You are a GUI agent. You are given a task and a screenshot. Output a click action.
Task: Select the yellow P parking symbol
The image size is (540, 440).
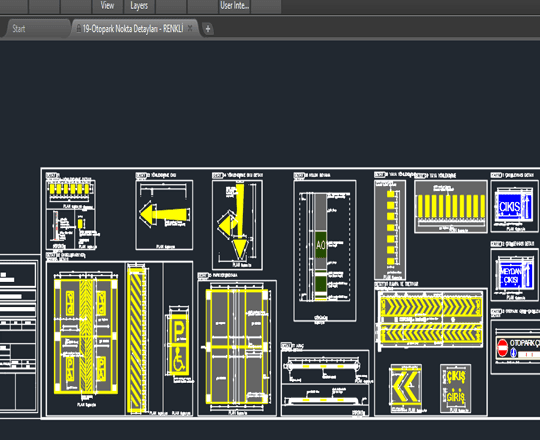179,331
